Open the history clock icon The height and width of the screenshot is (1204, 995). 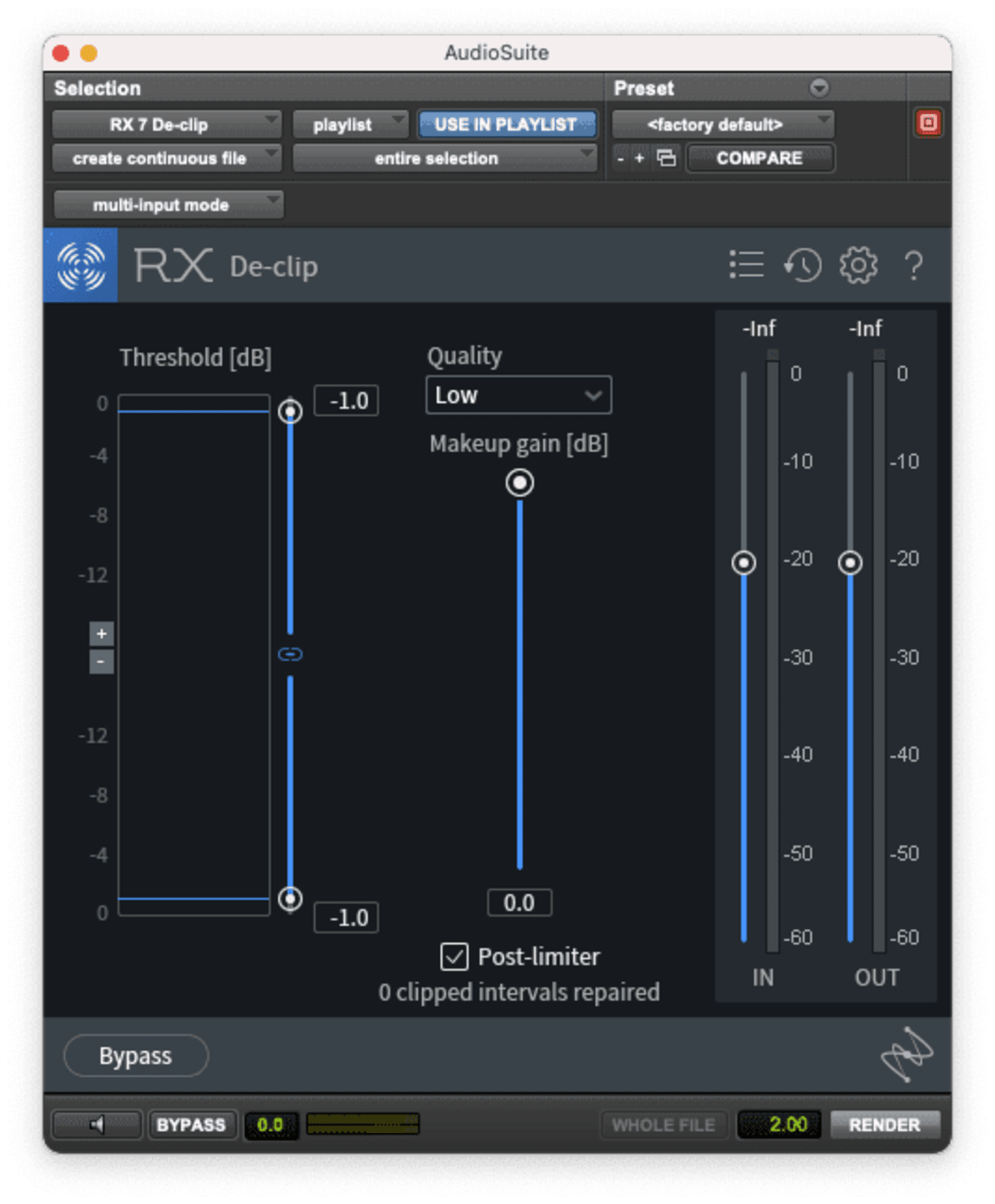coord(802,265)
